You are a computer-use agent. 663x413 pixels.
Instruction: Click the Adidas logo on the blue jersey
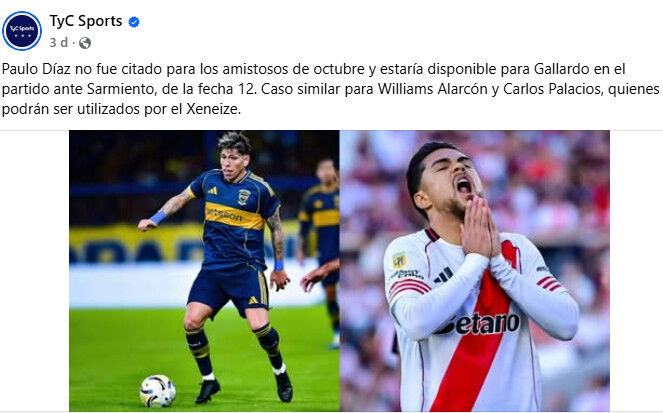click(x=213, y=191)
